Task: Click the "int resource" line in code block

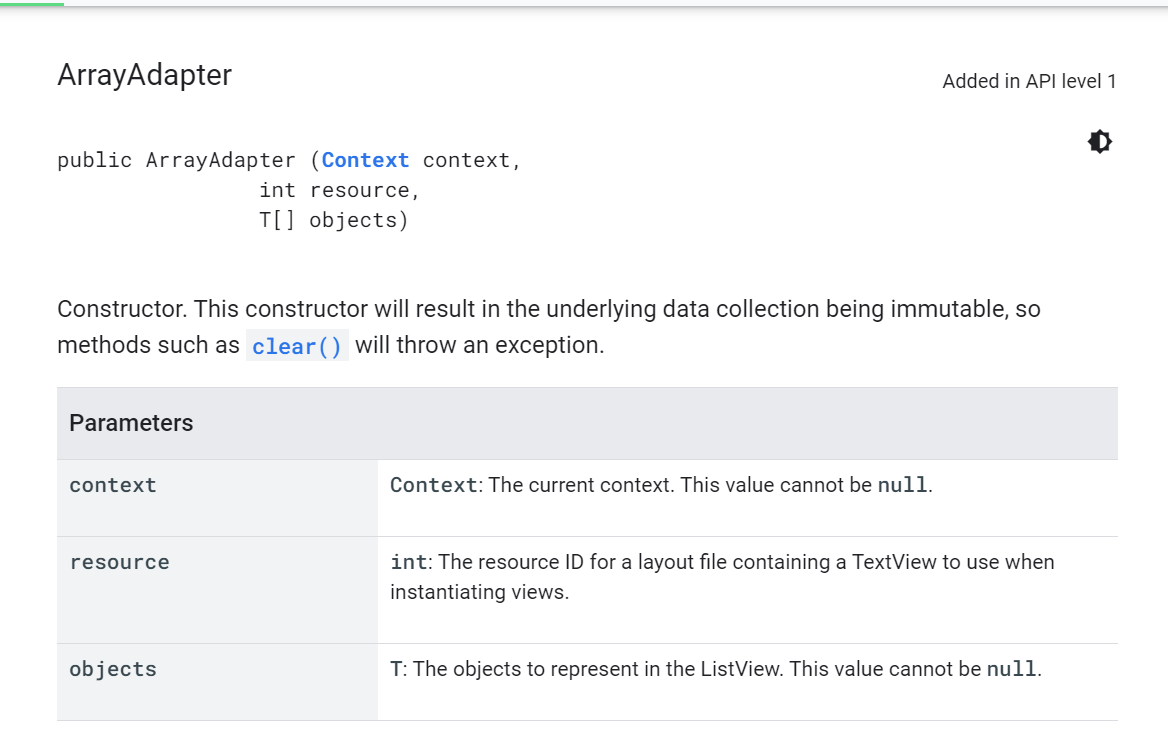Action: coord(340,190)
